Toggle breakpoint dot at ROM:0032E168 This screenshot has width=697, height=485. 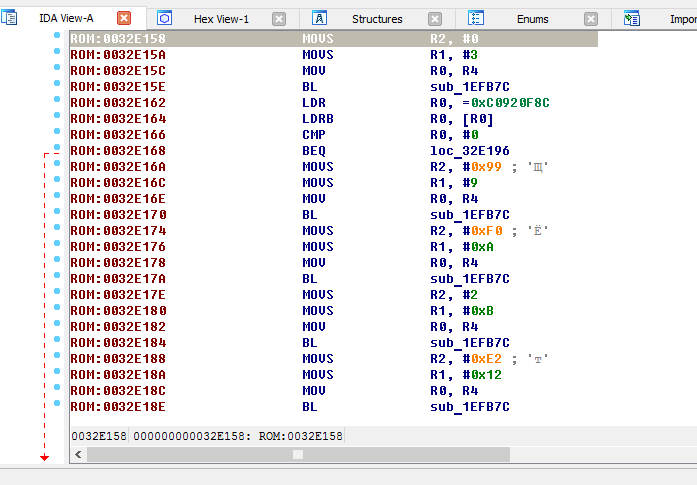pos(57,150)
